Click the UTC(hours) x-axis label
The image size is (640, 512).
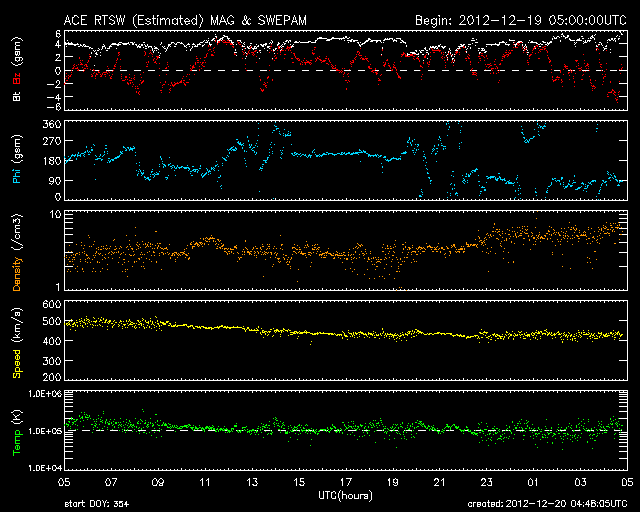(x=345, y=495)
